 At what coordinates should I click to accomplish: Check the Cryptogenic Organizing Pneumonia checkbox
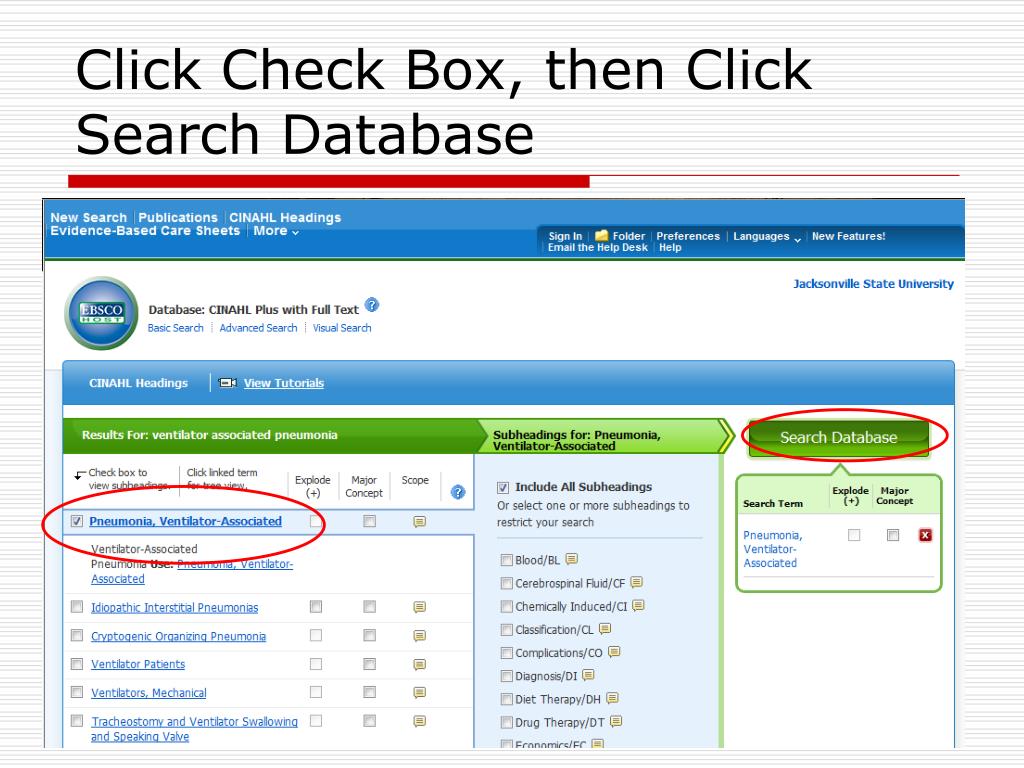77,635
